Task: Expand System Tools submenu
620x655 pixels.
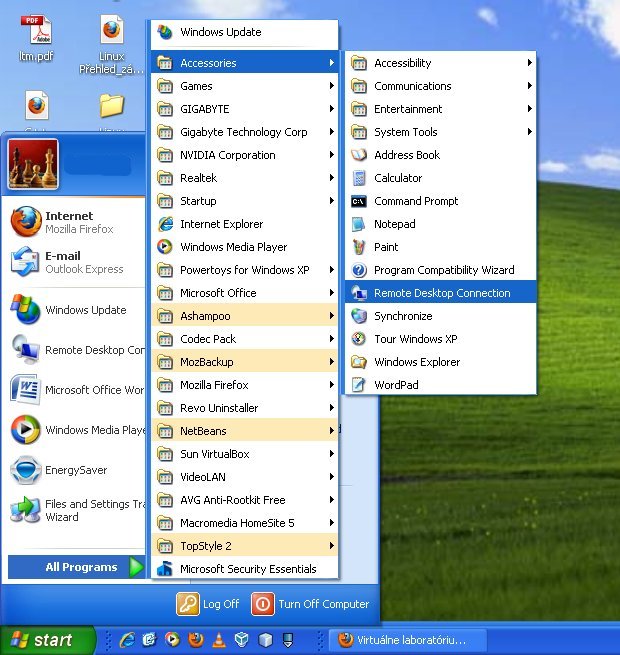Action: click(440, 132)
